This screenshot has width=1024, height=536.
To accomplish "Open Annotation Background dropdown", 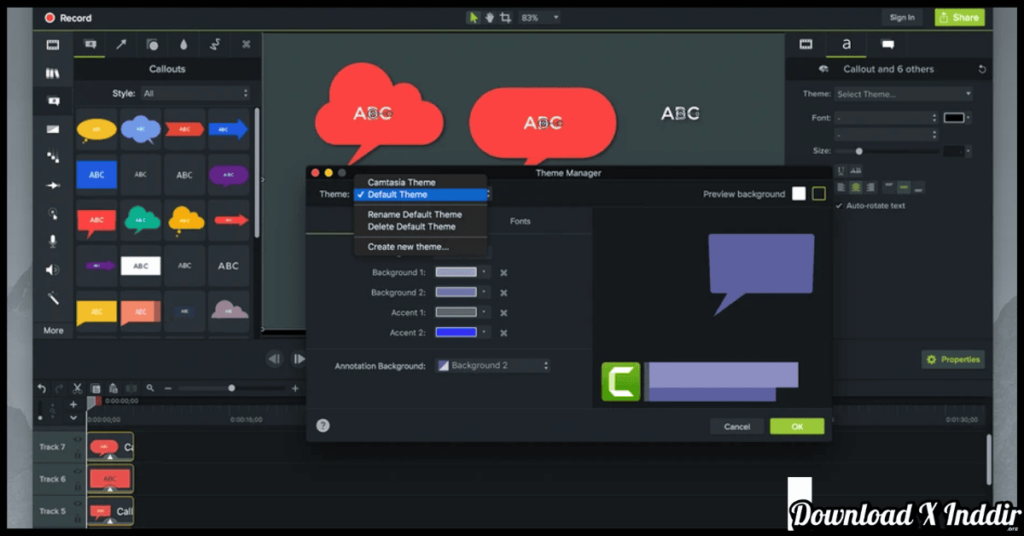I will (492, 366).
